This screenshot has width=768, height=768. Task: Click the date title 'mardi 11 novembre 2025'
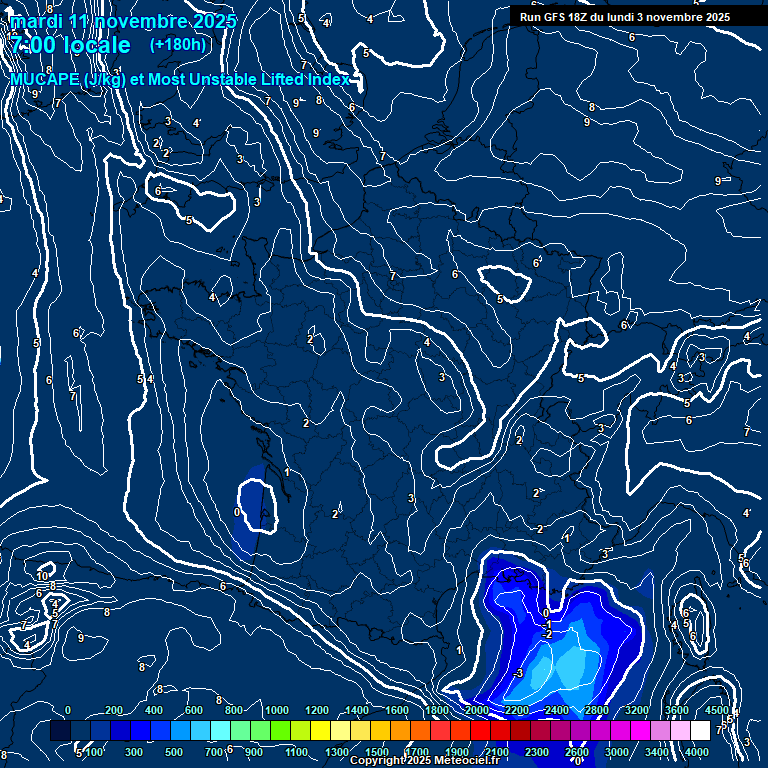click(x=123, y=22)
